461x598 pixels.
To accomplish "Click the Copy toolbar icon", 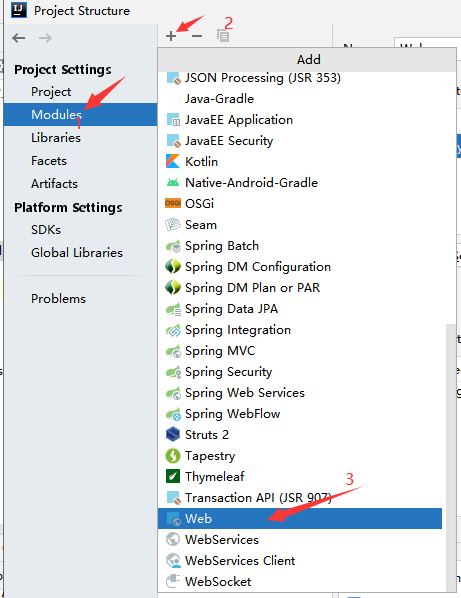I will coord(223,35).
